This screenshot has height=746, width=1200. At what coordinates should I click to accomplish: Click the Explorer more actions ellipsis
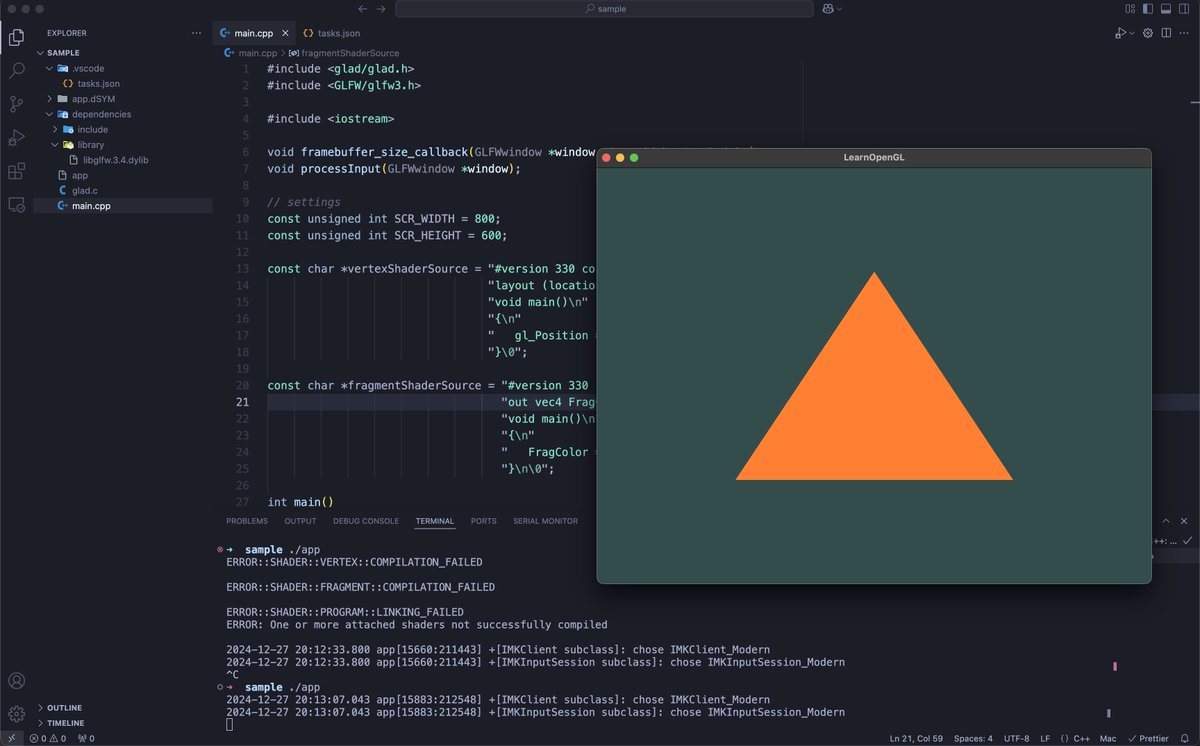(x=196, y=33)
